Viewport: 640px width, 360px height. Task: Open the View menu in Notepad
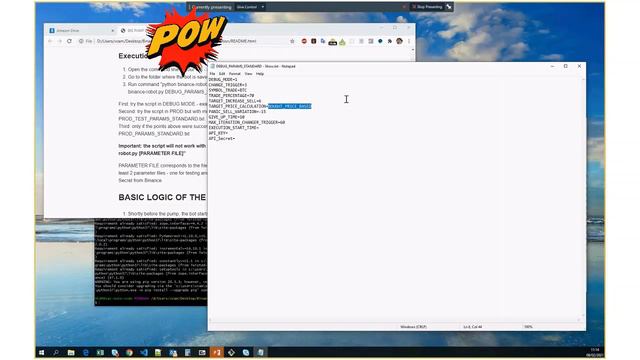point(248,74)
